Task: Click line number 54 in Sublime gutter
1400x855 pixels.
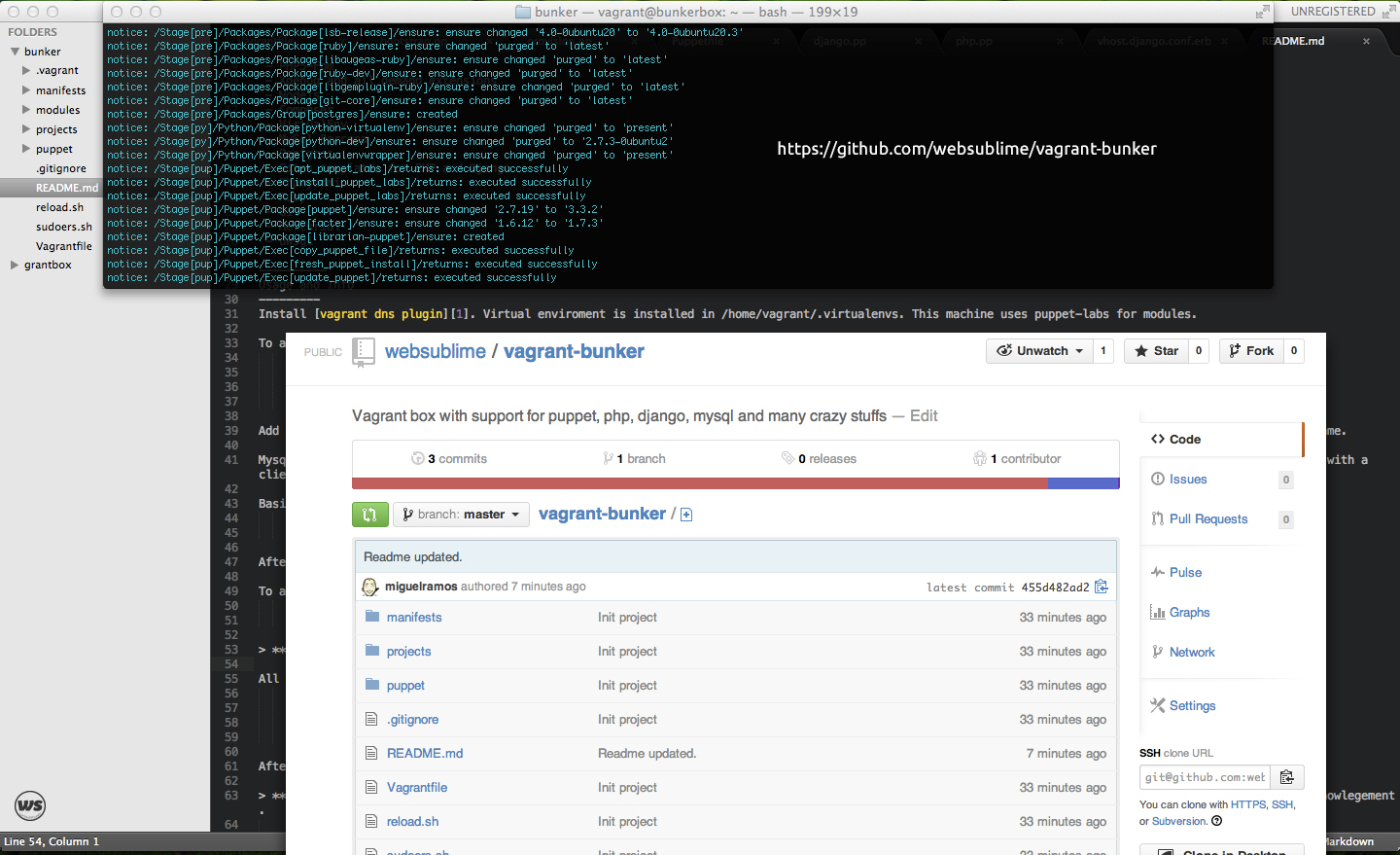Action: 231,664
